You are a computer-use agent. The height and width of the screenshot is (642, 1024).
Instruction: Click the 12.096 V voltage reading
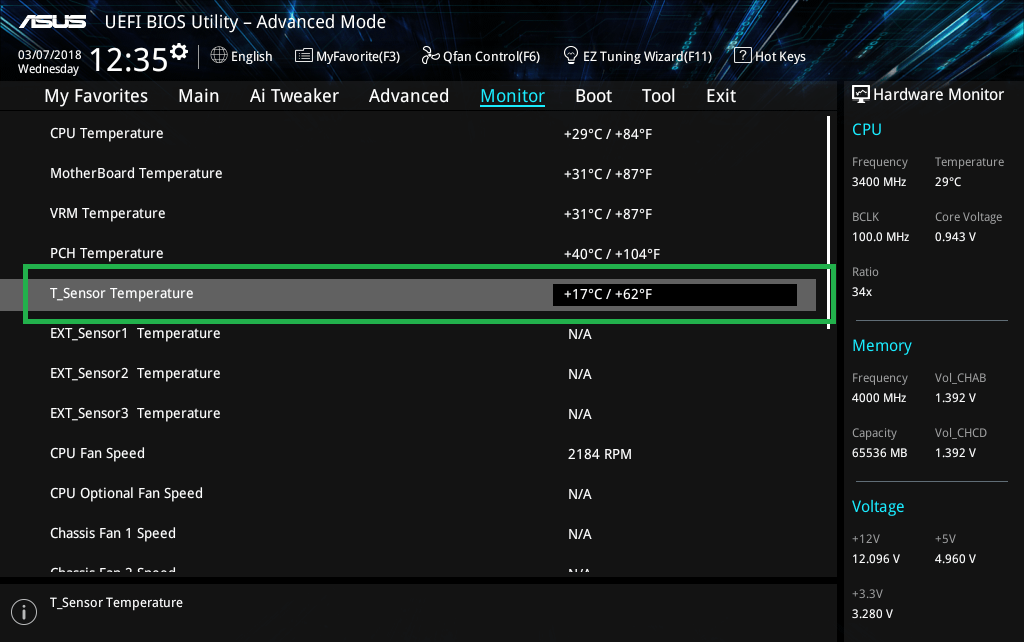(x=876, y=559)
